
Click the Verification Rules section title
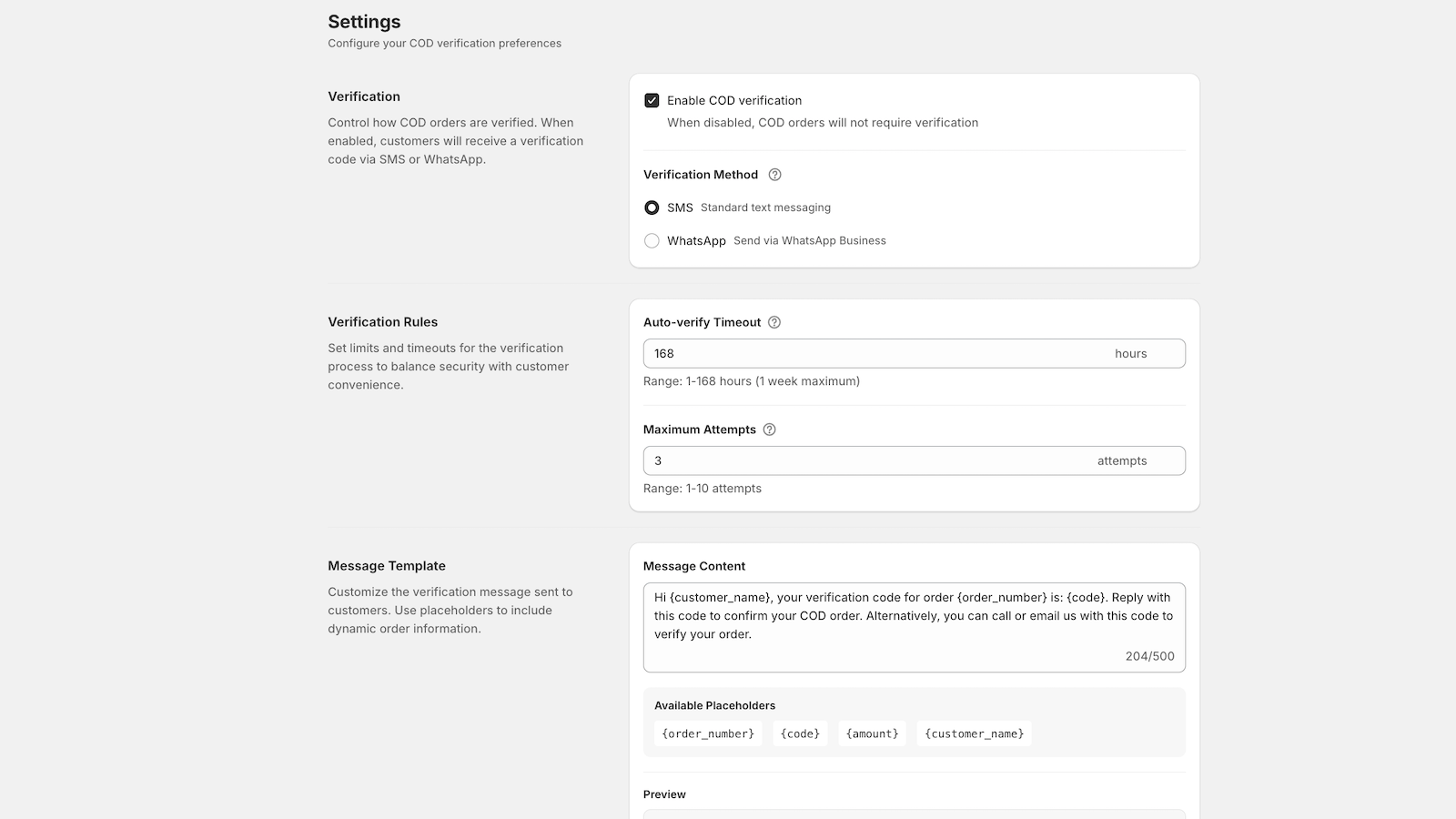(x=382, y=321)
